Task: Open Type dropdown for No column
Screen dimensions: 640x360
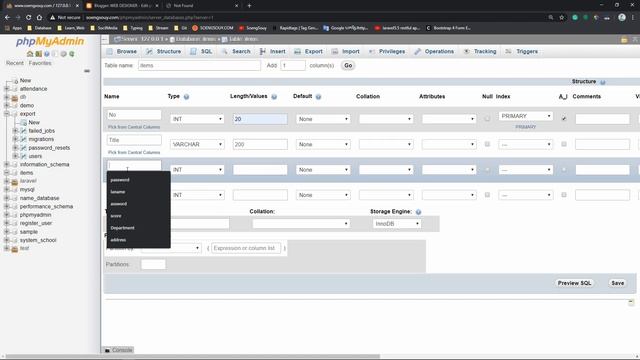Action: 197,119
